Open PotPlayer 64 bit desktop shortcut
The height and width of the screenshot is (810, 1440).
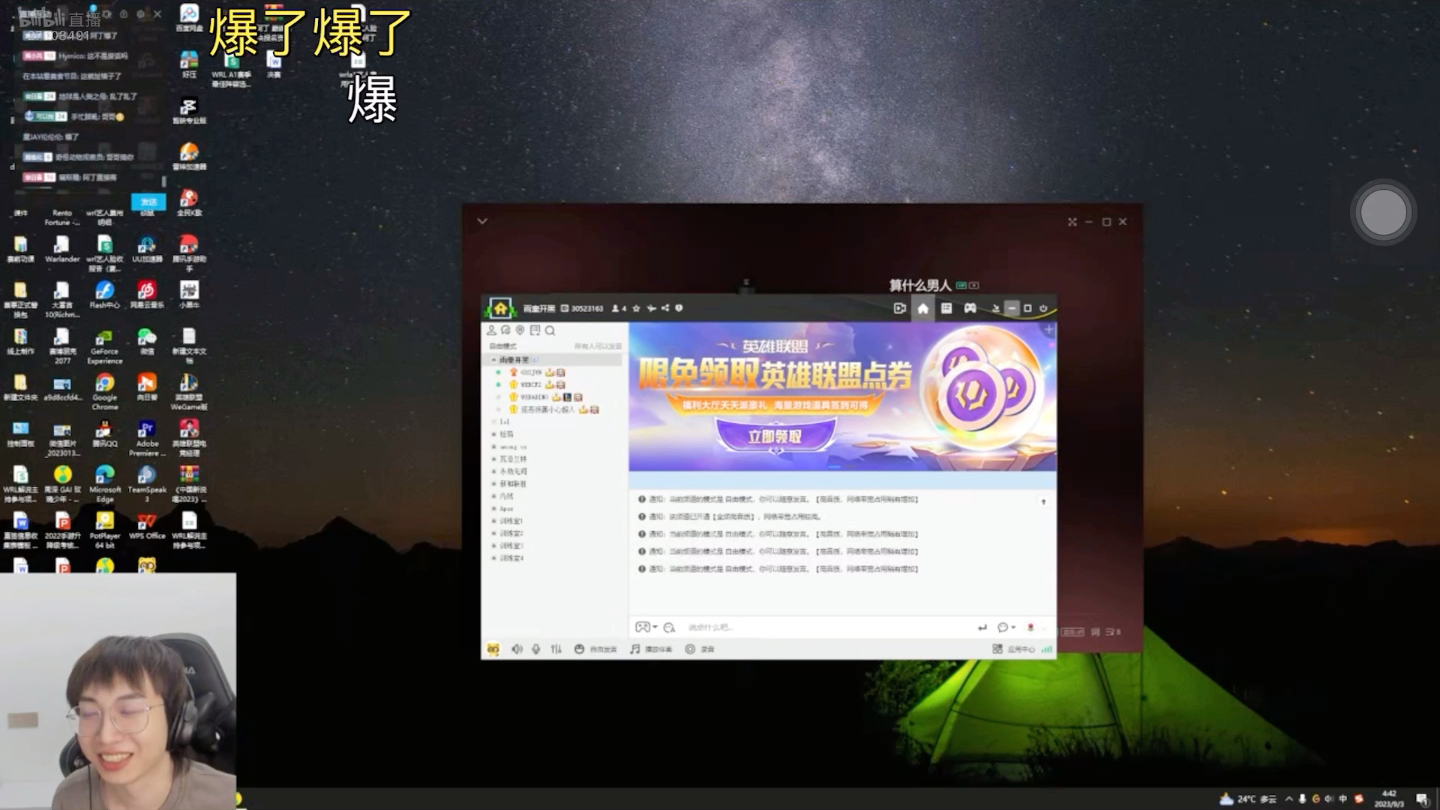(x=105, y=530)
